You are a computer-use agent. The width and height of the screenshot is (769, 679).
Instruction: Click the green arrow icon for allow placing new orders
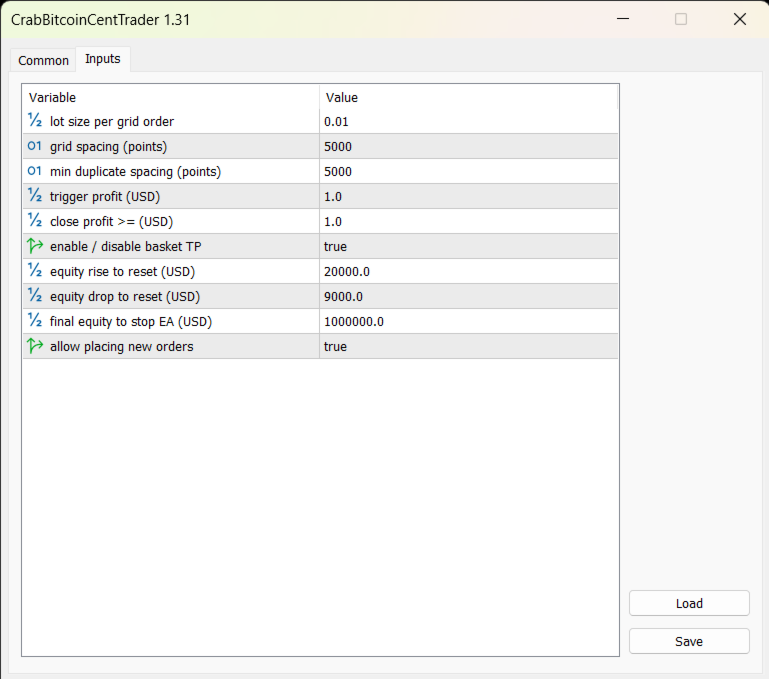[35, 346]
